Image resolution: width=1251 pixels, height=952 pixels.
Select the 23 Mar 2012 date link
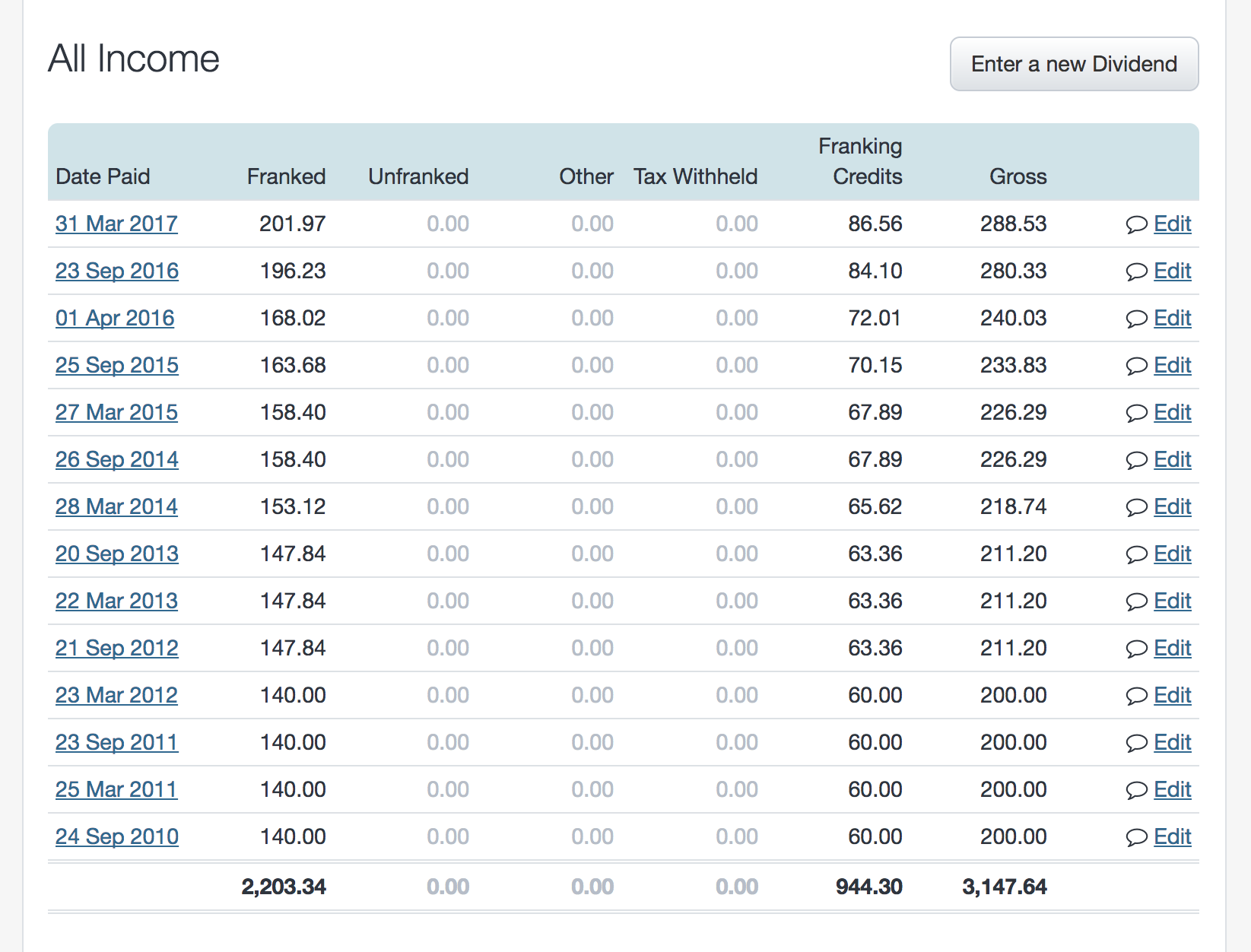pos(116,695)
